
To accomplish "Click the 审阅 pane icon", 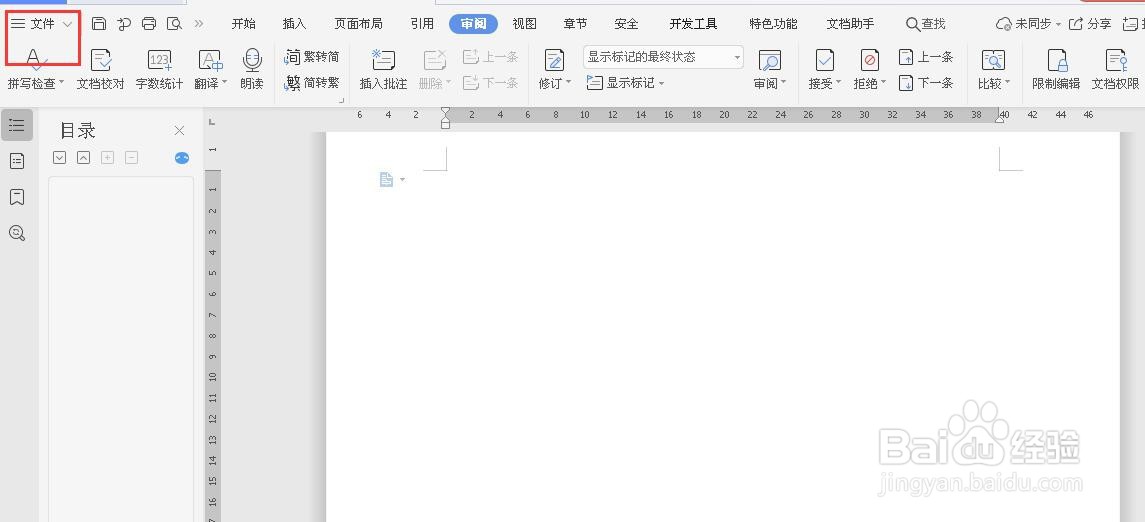I will click(770, 60).
